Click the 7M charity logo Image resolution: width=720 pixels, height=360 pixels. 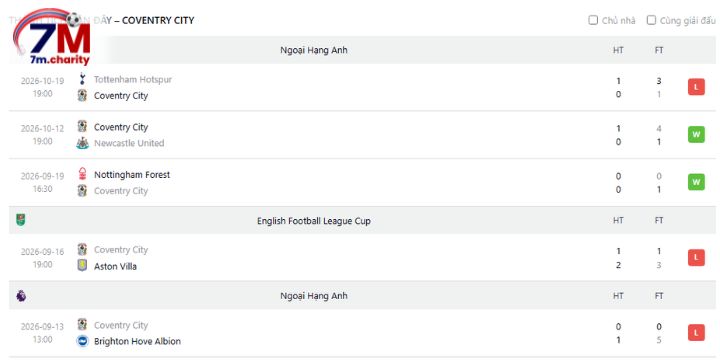click(x=52, y=37)
